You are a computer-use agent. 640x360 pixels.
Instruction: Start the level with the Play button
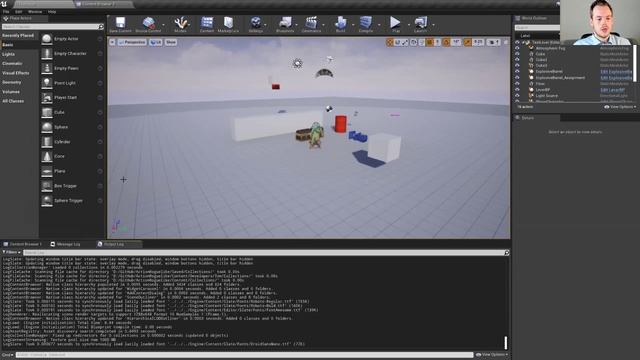pyautogui.click(x=395, y=22)
